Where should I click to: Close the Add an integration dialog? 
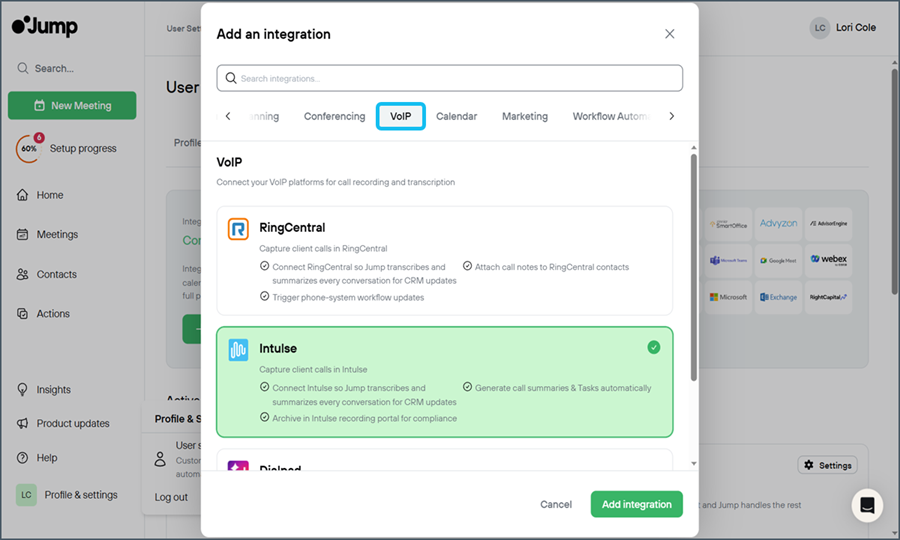point(669,34)
